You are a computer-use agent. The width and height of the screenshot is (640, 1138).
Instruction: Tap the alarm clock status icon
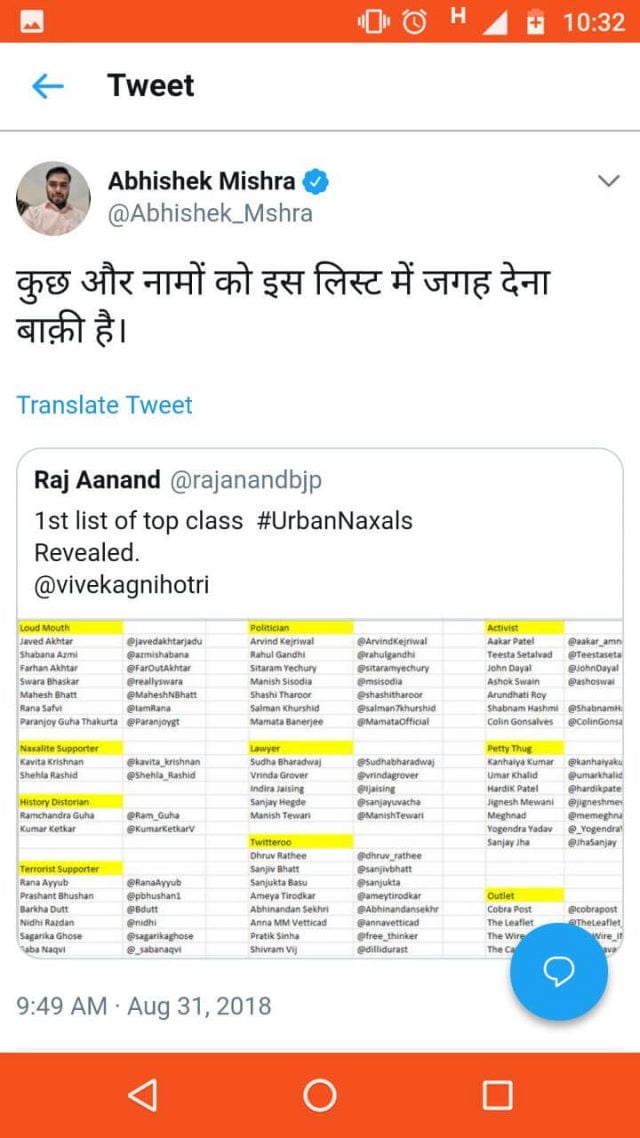[x=414, y=21]
